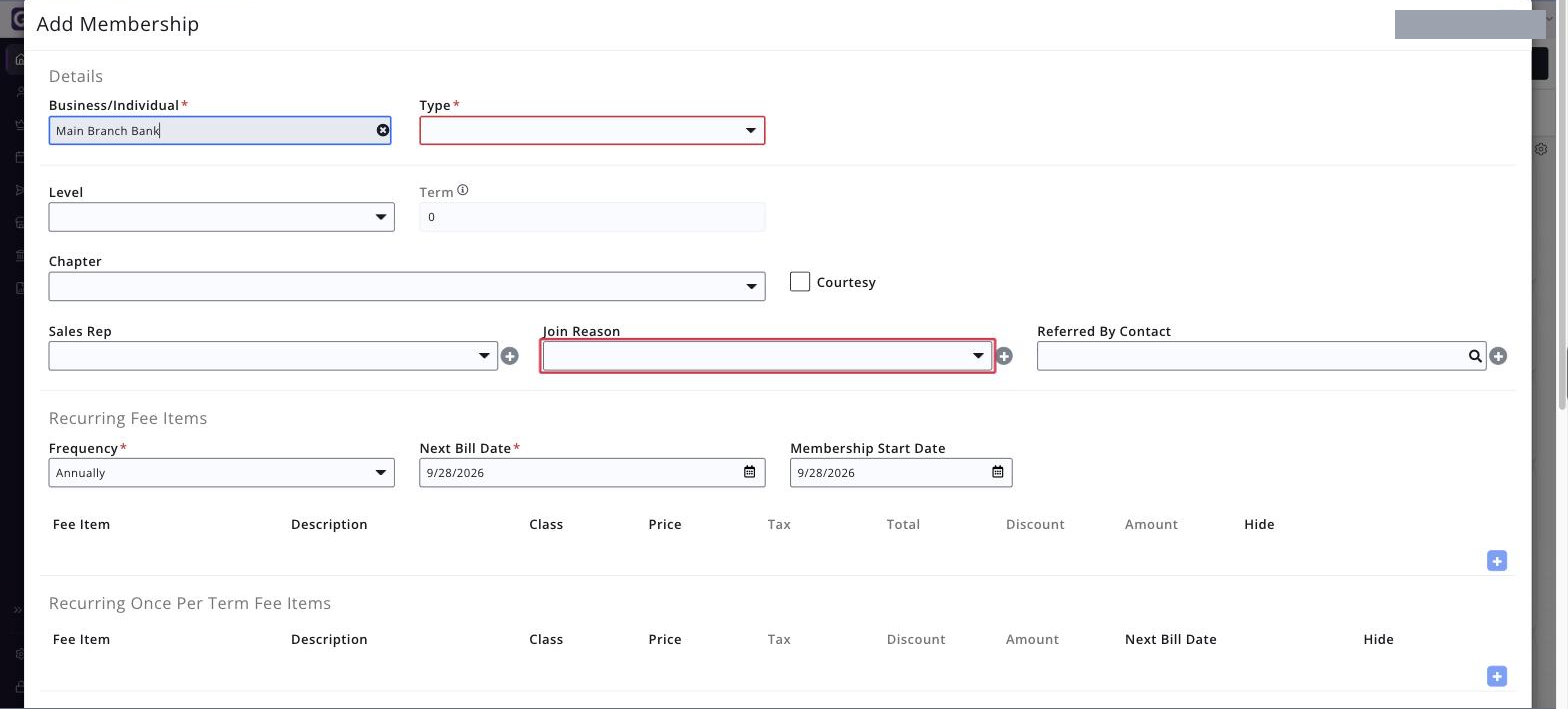Image resolution: width=1568 pixels, height=709 pixels.
Task: Search Referred By Contact using the magnifier icon
Action: [1475, 356]
